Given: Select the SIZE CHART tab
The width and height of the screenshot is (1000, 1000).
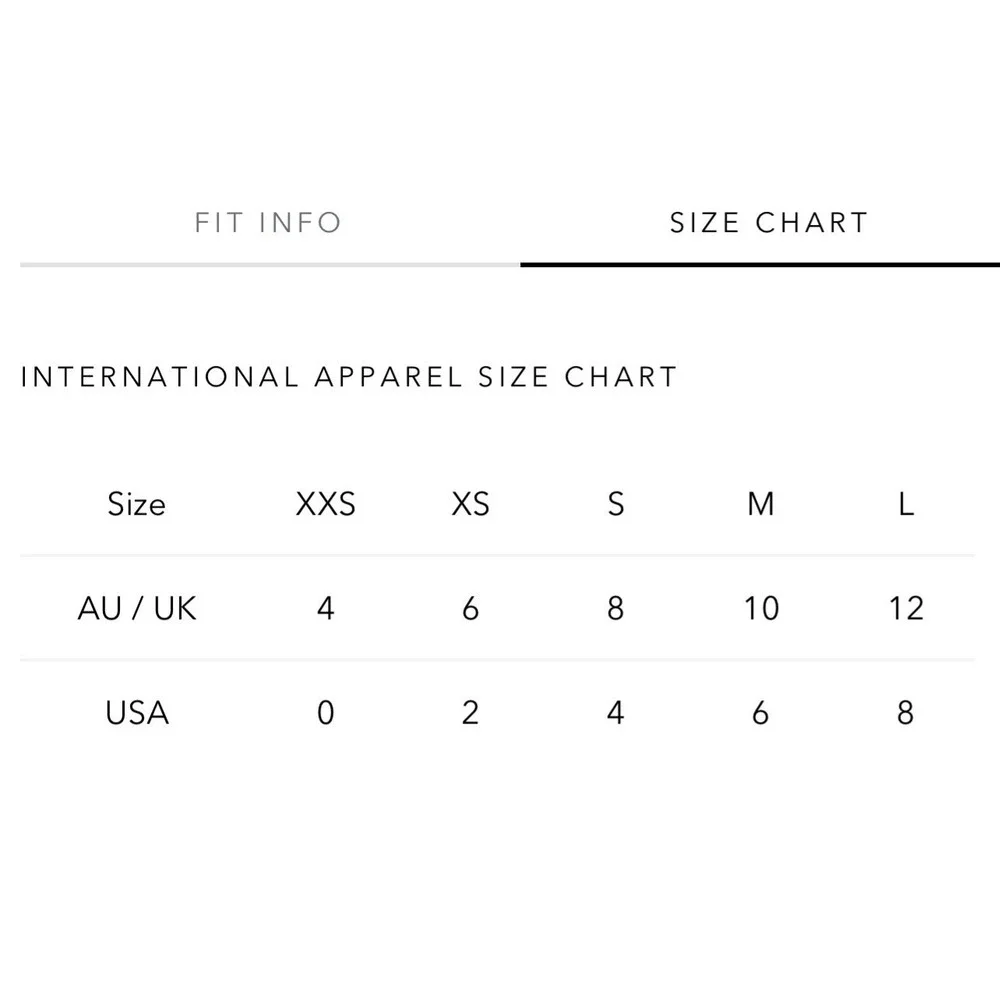Looking at the screenshot, I should tap(769, 223).
